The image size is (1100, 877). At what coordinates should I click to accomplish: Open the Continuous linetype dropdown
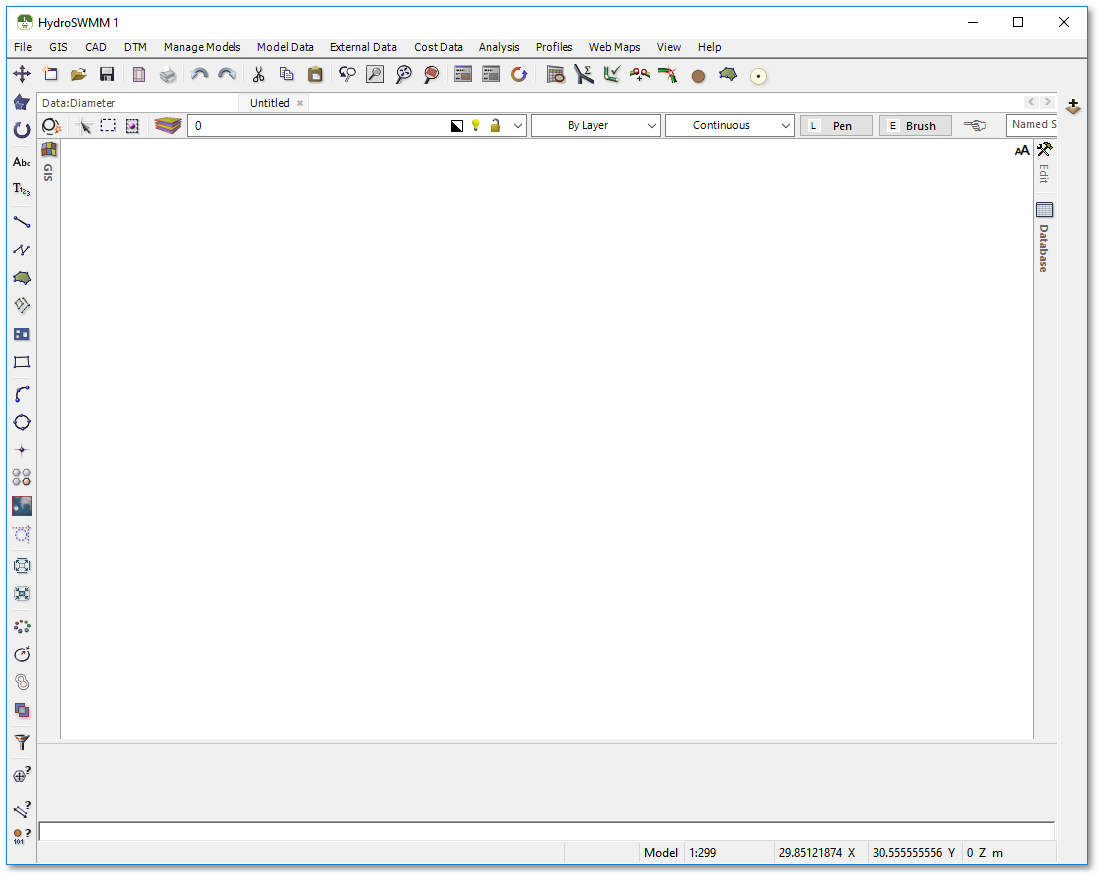click(730, 126)
